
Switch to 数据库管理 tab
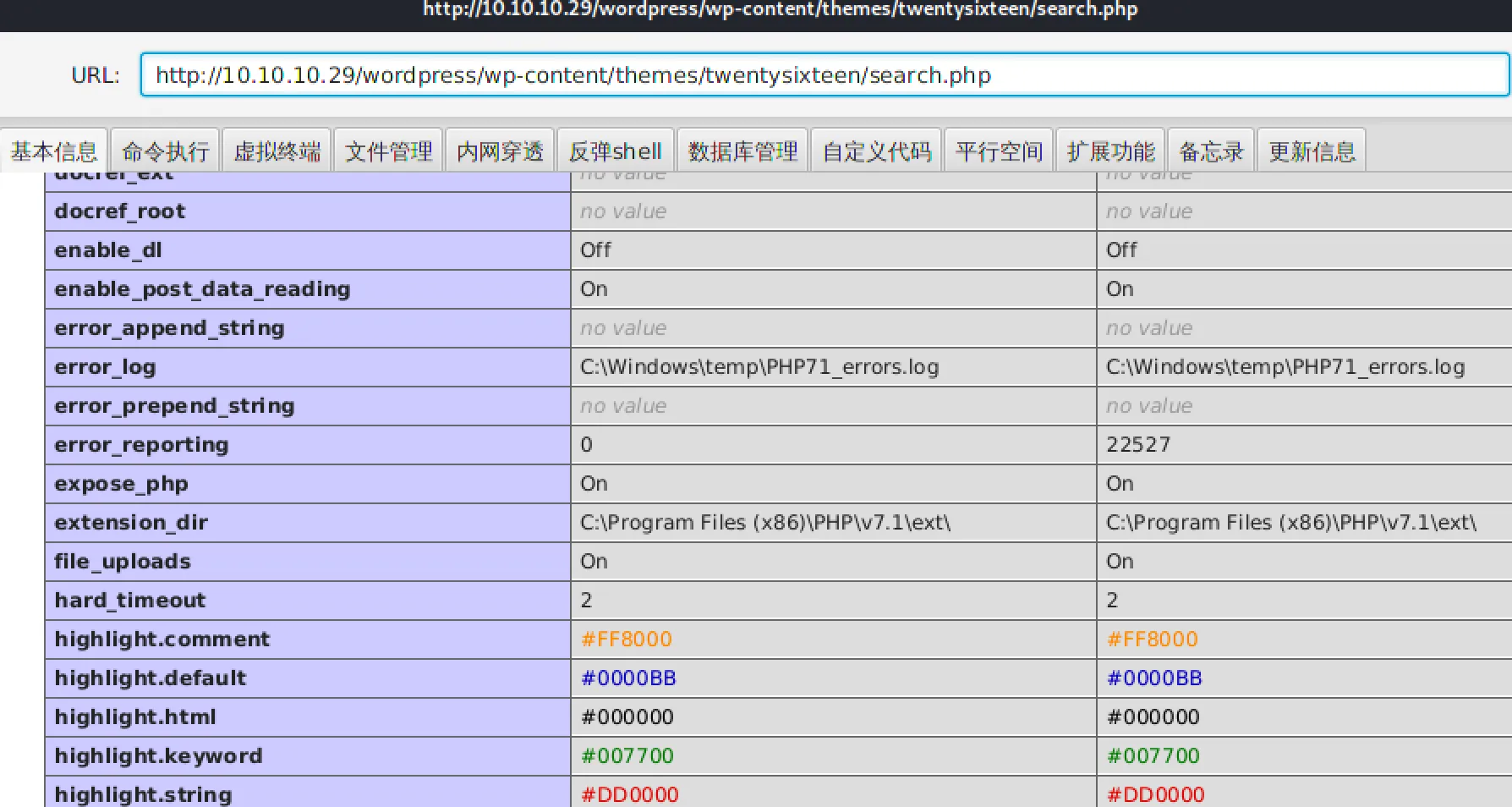tap(742, 151)
